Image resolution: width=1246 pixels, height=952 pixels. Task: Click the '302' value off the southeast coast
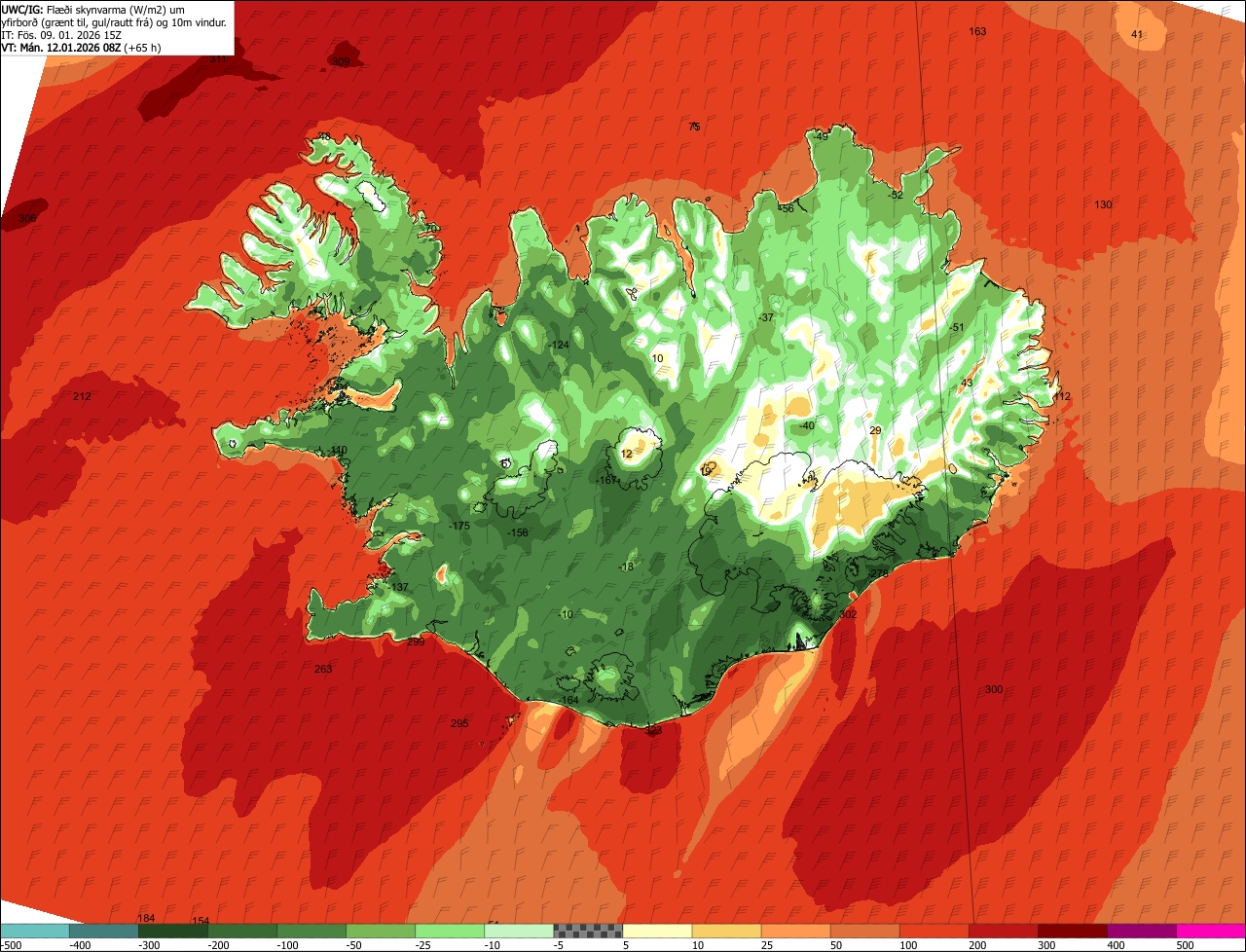pyautogui.click(x=847, y=614)
